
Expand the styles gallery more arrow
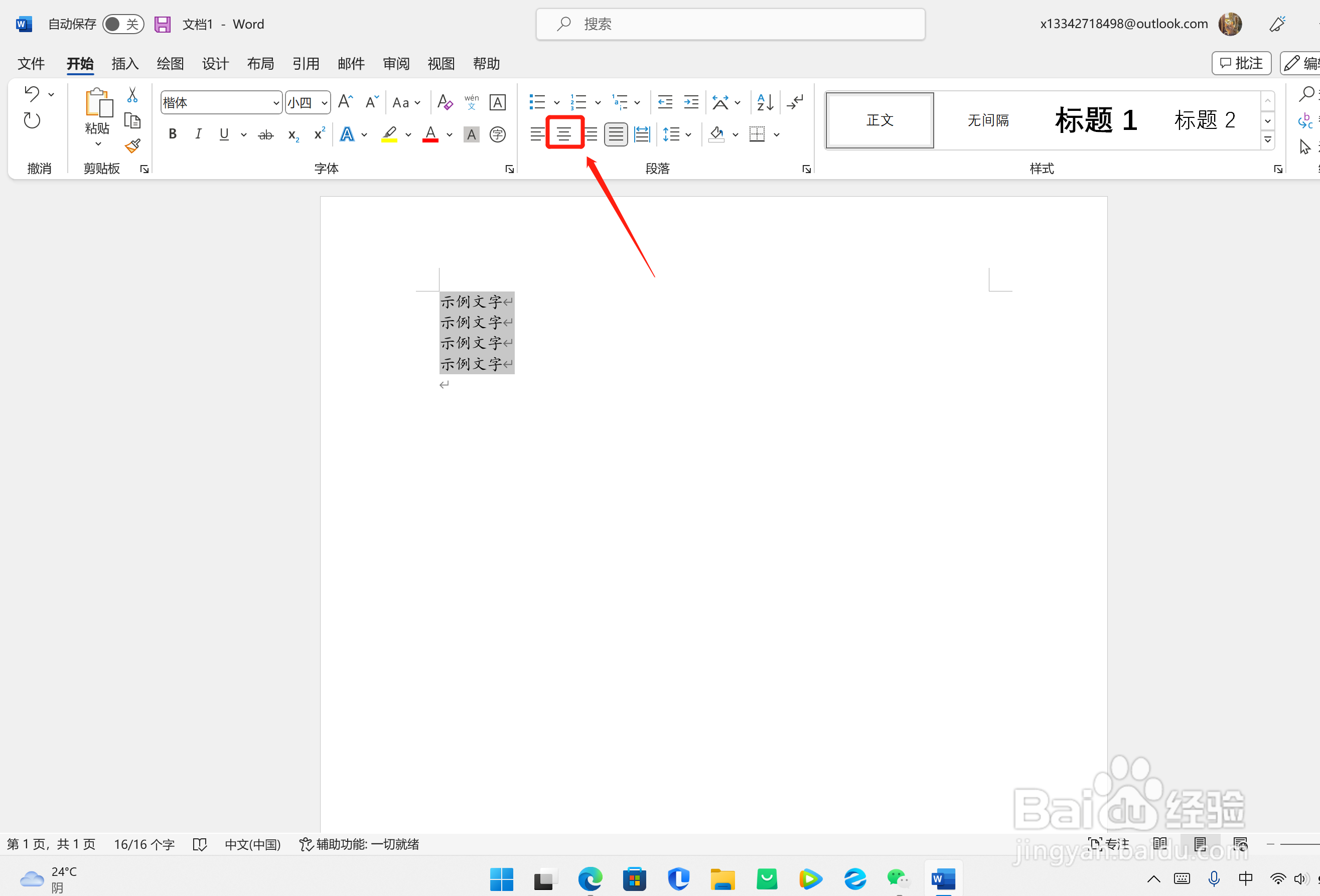[x=1268, y=139]
